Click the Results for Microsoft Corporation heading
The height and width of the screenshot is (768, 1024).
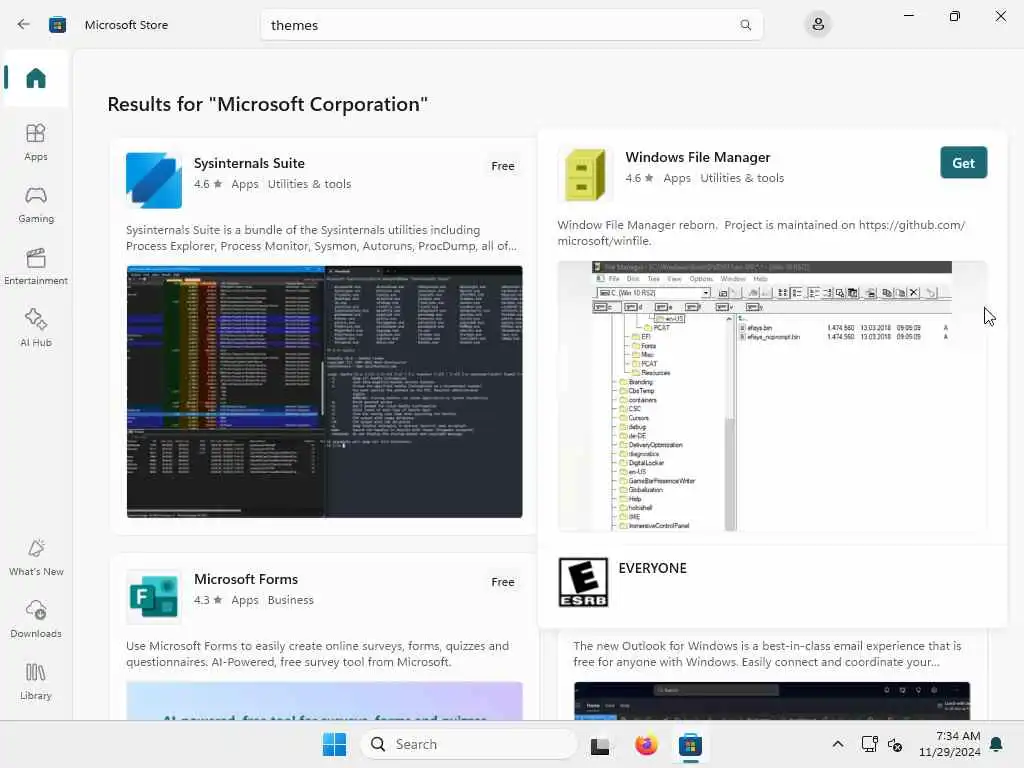coord(268,104)
